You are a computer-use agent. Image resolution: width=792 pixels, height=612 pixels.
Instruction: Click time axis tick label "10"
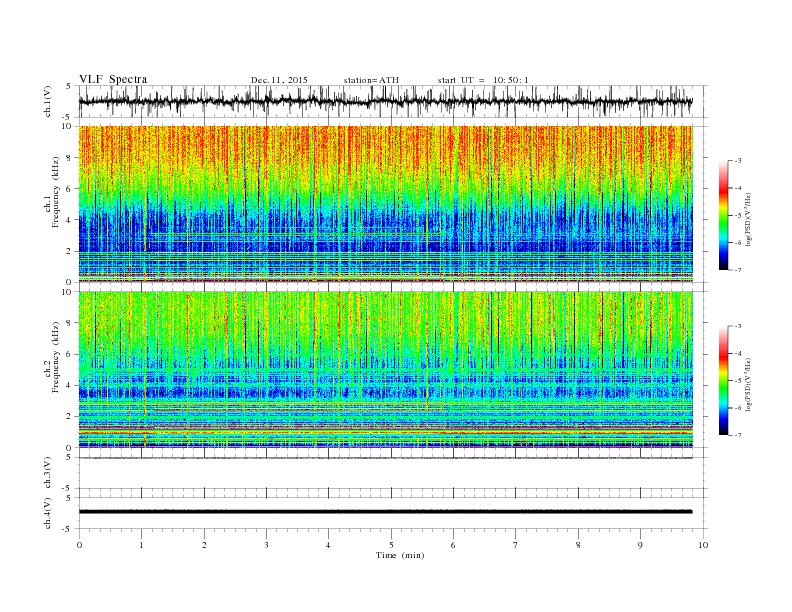[703, 545]
